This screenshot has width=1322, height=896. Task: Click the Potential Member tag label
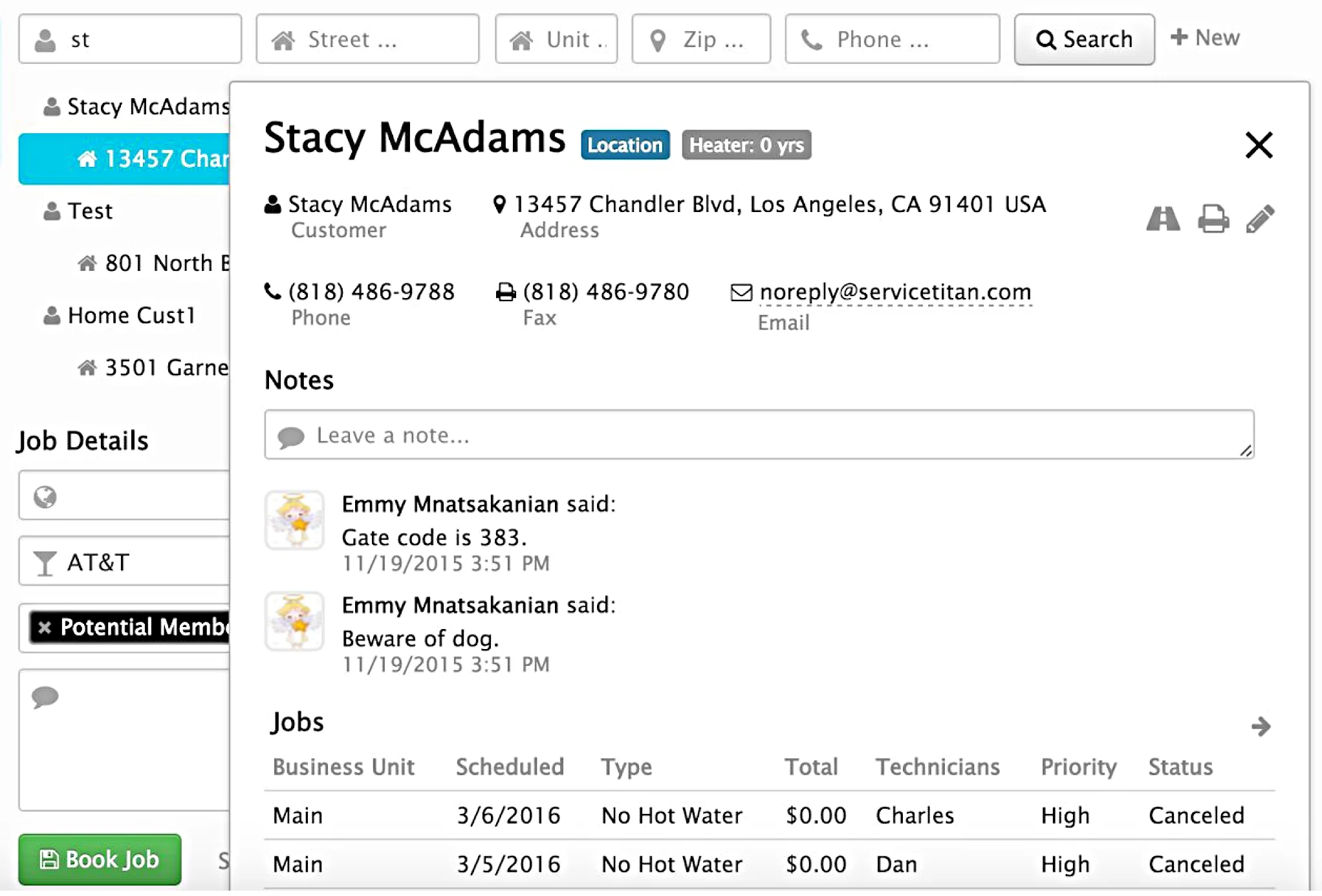145,627
